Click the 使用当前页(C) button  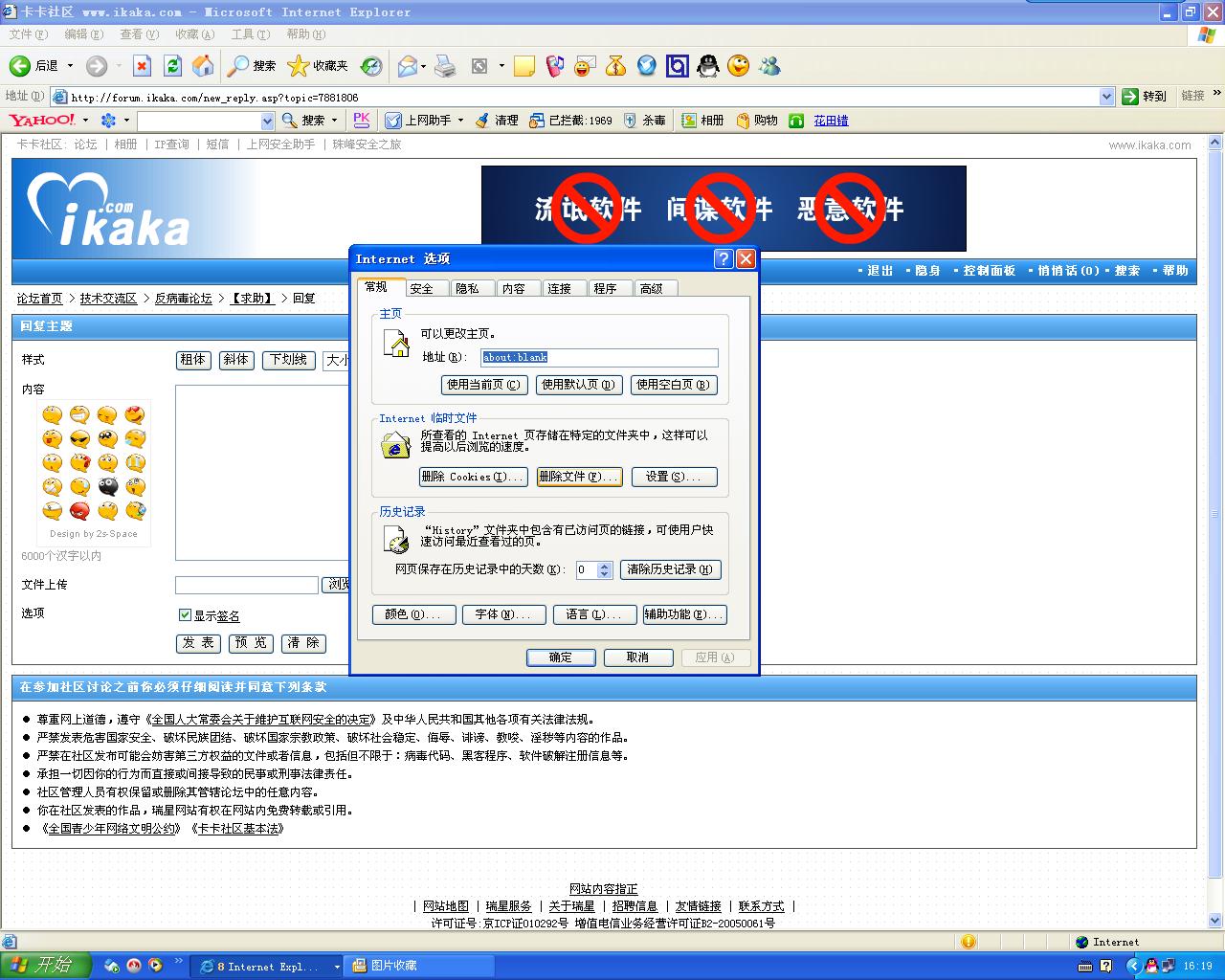coord(484,385)
